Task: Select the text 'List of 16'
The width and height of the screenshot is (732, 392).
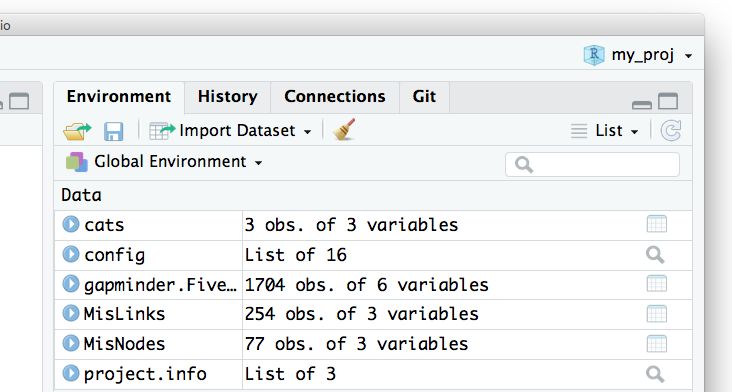Action: pyautogui.click(x=296, y=255)
